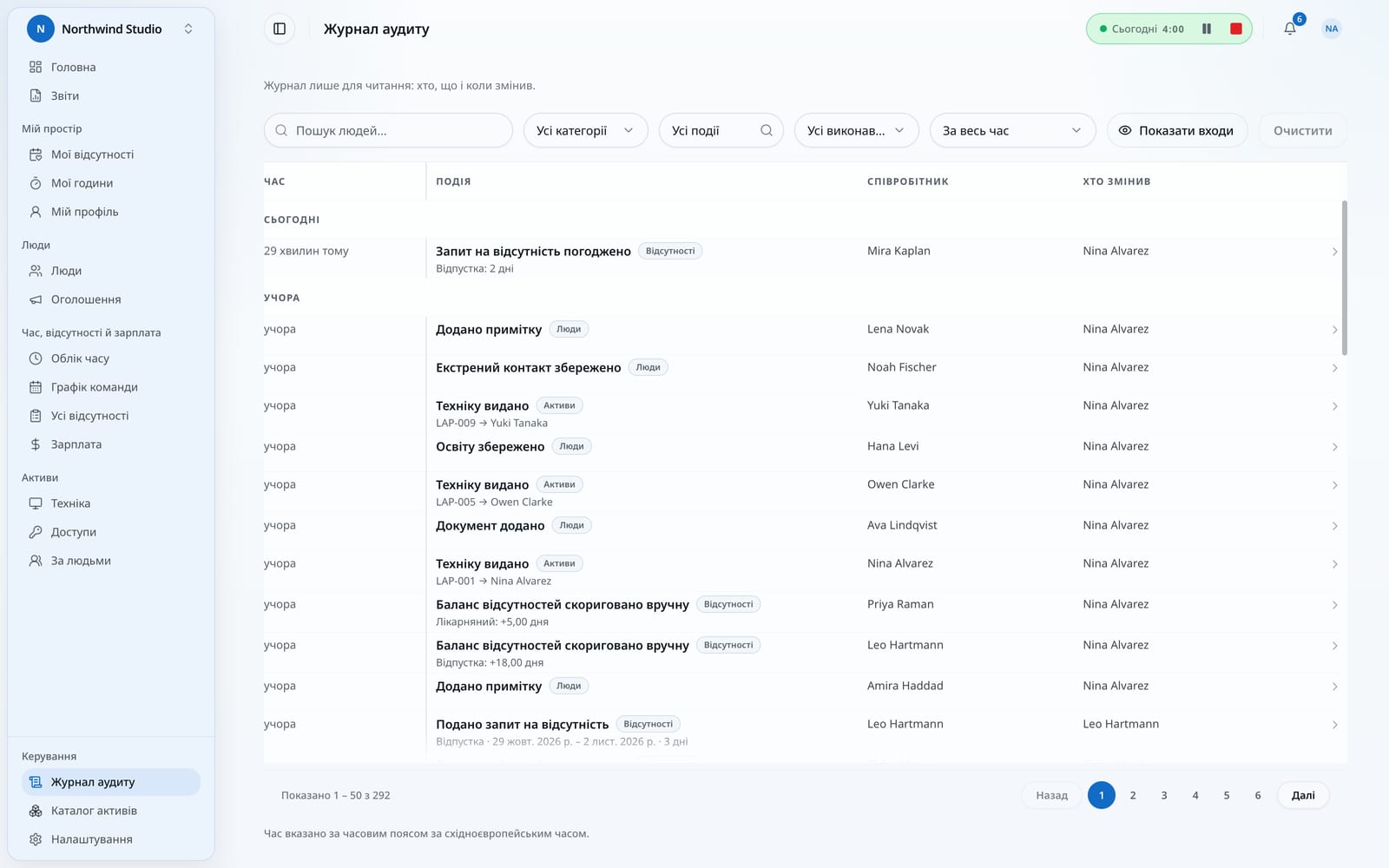Open the За весь час period dropdown
Viewport: 1389px width, 868px height.
click(1012, 130)
